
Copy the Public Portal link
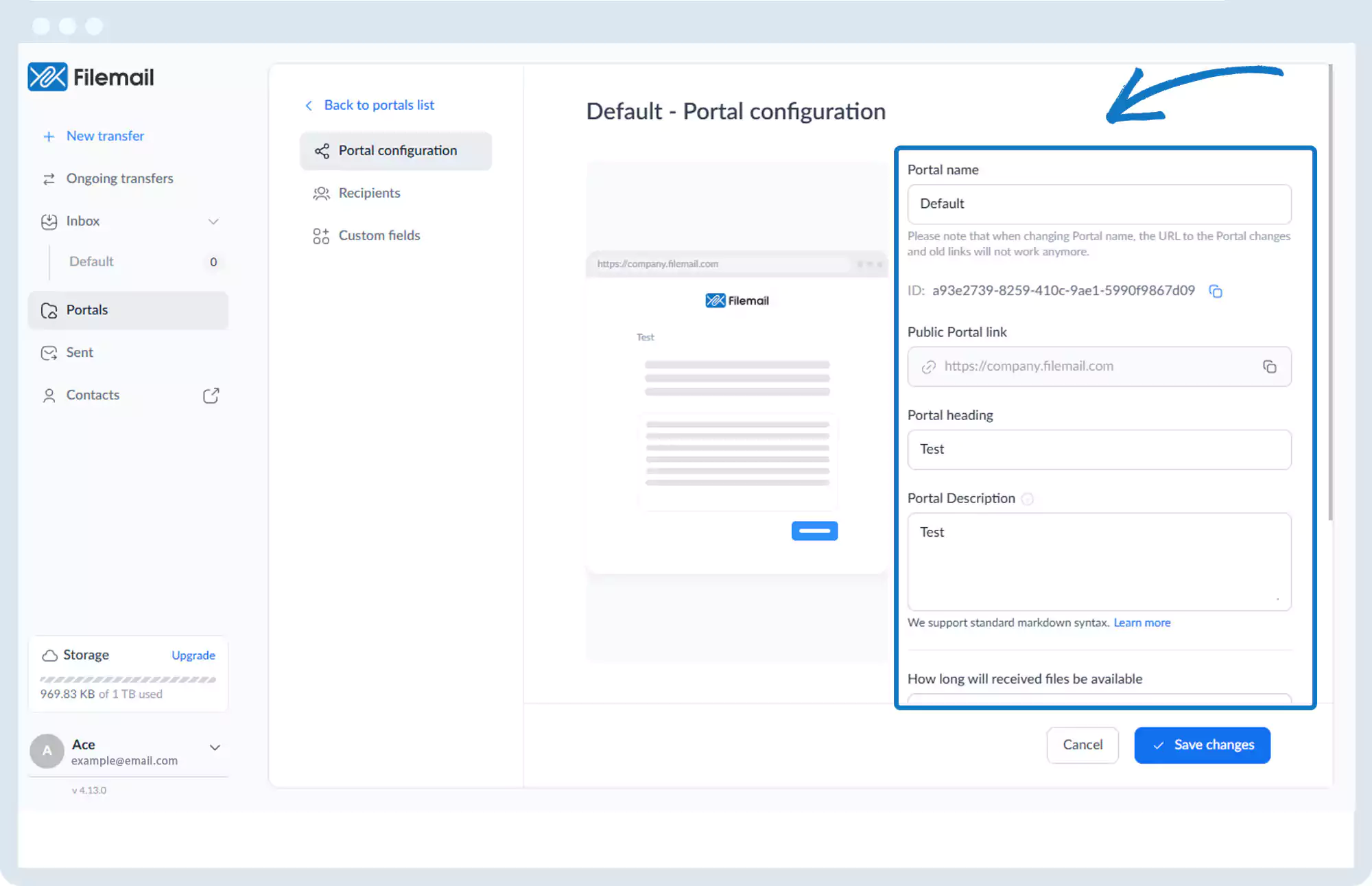click(x=1269, y=366)
